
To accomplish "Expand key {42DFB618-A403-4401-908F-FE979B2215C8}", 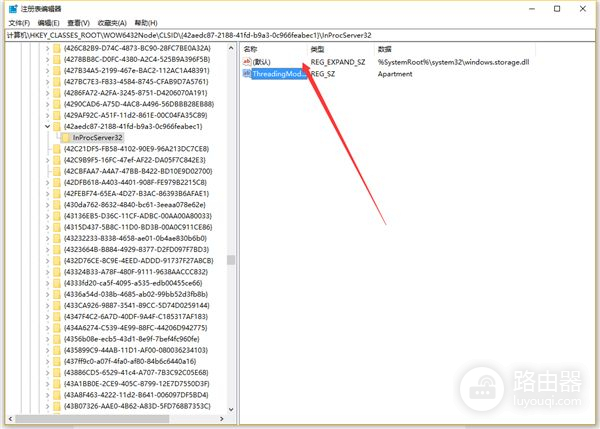I will click(47, 183).
